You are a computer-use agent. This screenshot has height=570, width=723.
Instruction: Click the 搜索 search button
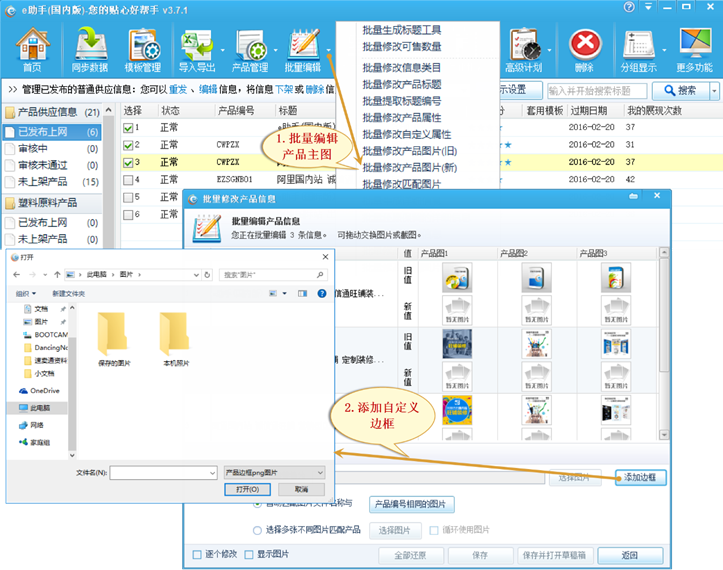click(681, 90)
